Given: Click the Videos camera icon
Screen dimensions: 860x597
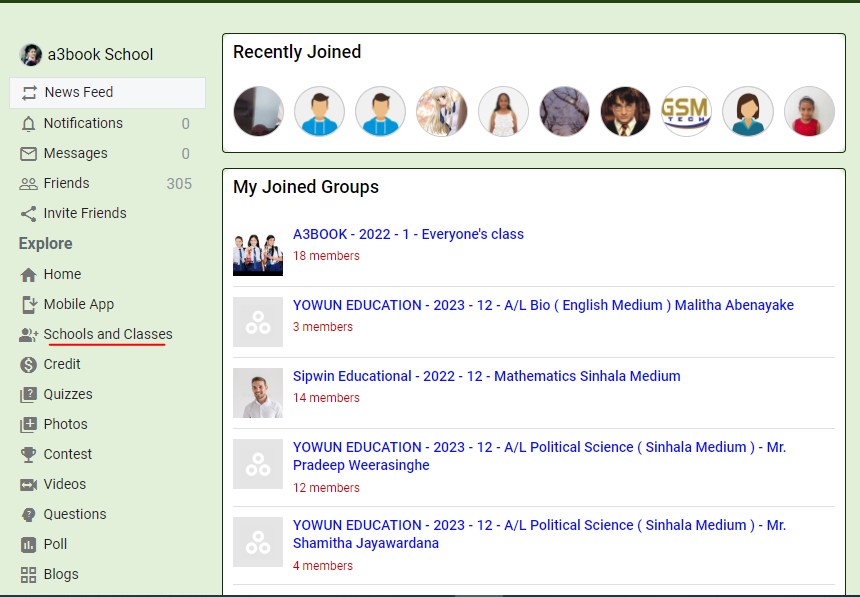Looking at the screenshot, I should click(28, 484).
